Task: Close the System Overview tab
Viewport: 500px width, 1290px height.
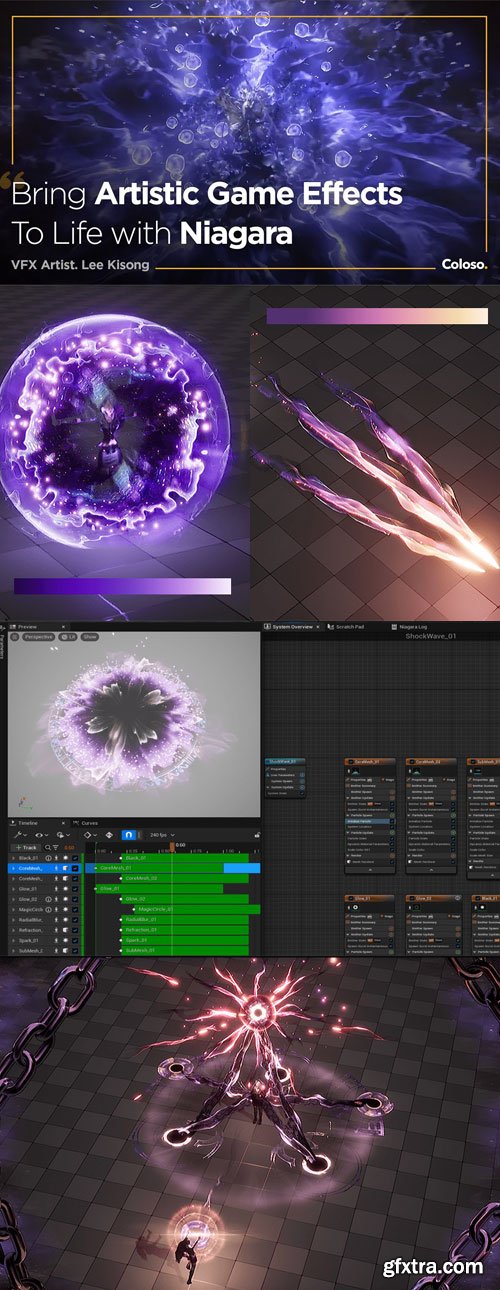Action: point(319,627)
